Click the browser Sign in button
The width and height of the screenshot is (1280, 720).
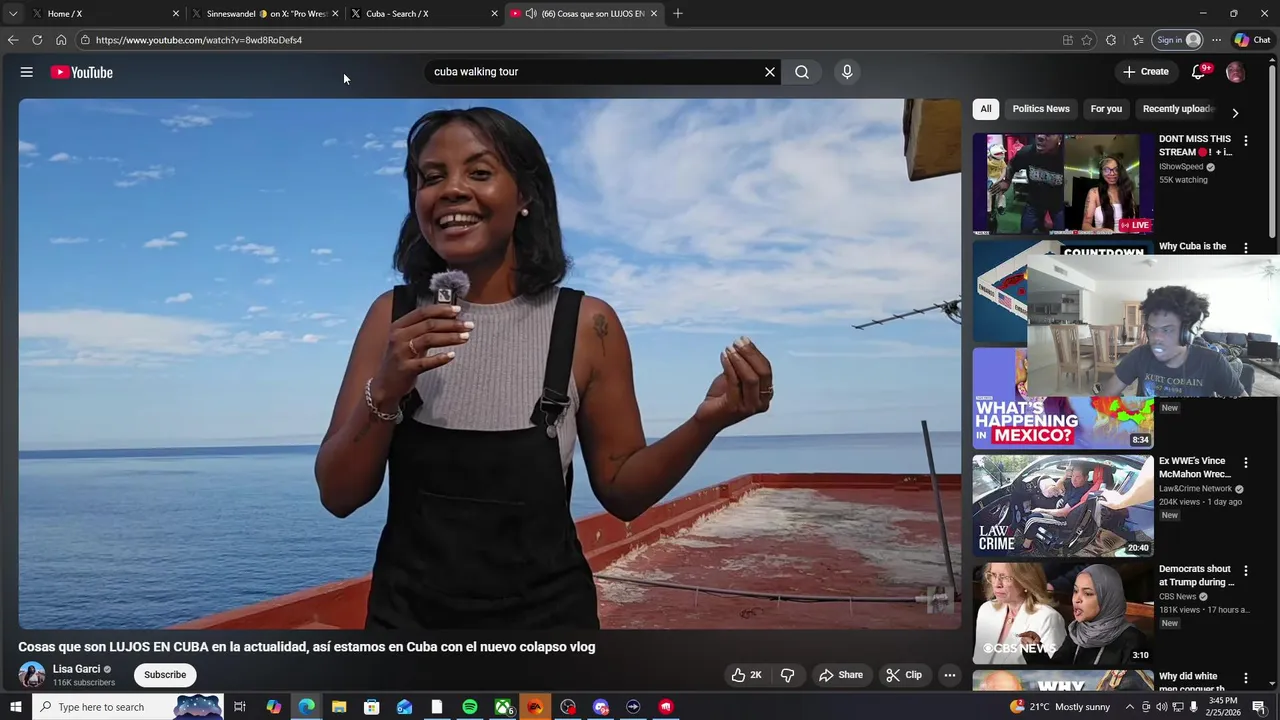1177,40
